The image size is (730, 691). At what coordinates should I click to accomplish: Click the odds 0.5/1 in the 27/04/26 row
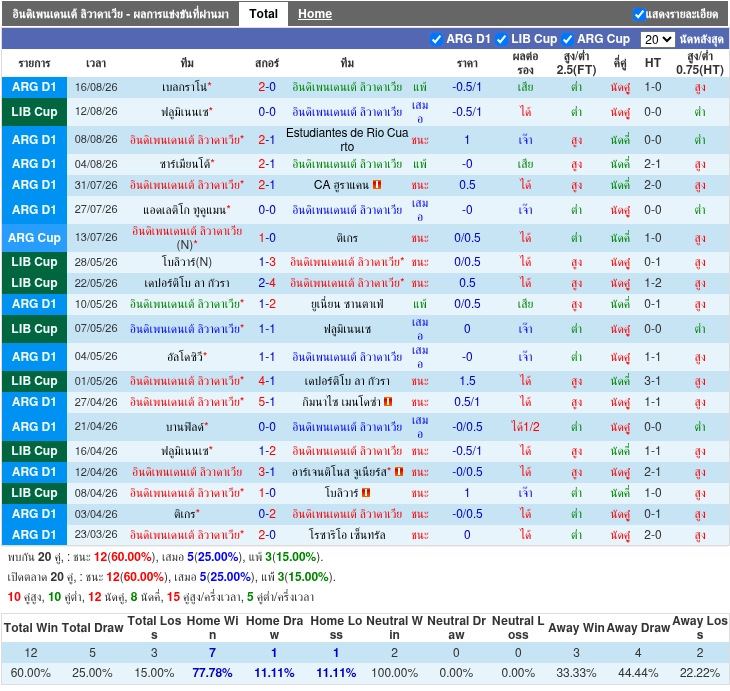[467, 401]
